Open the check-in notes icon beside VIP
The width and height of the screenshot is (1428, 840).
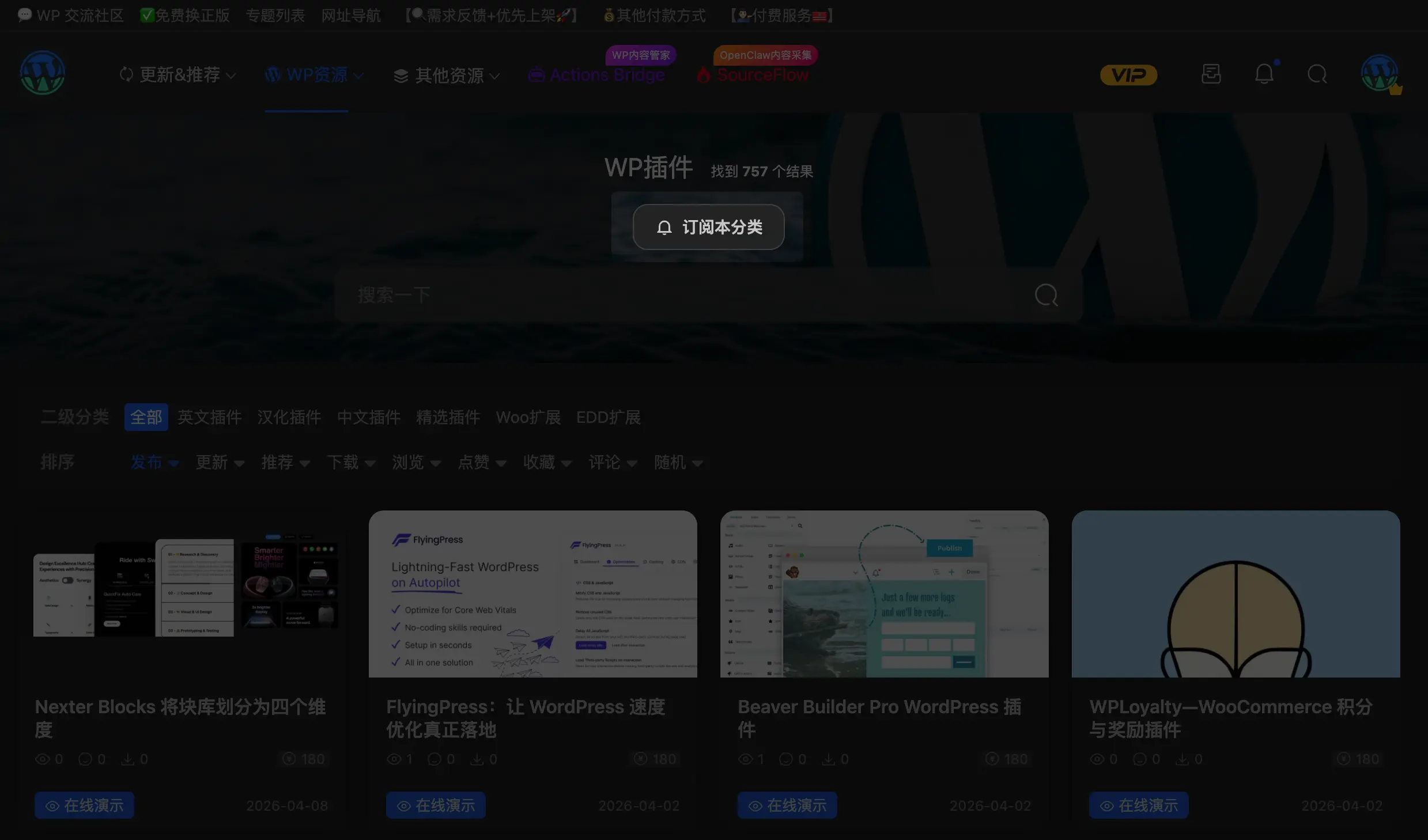1211,74
